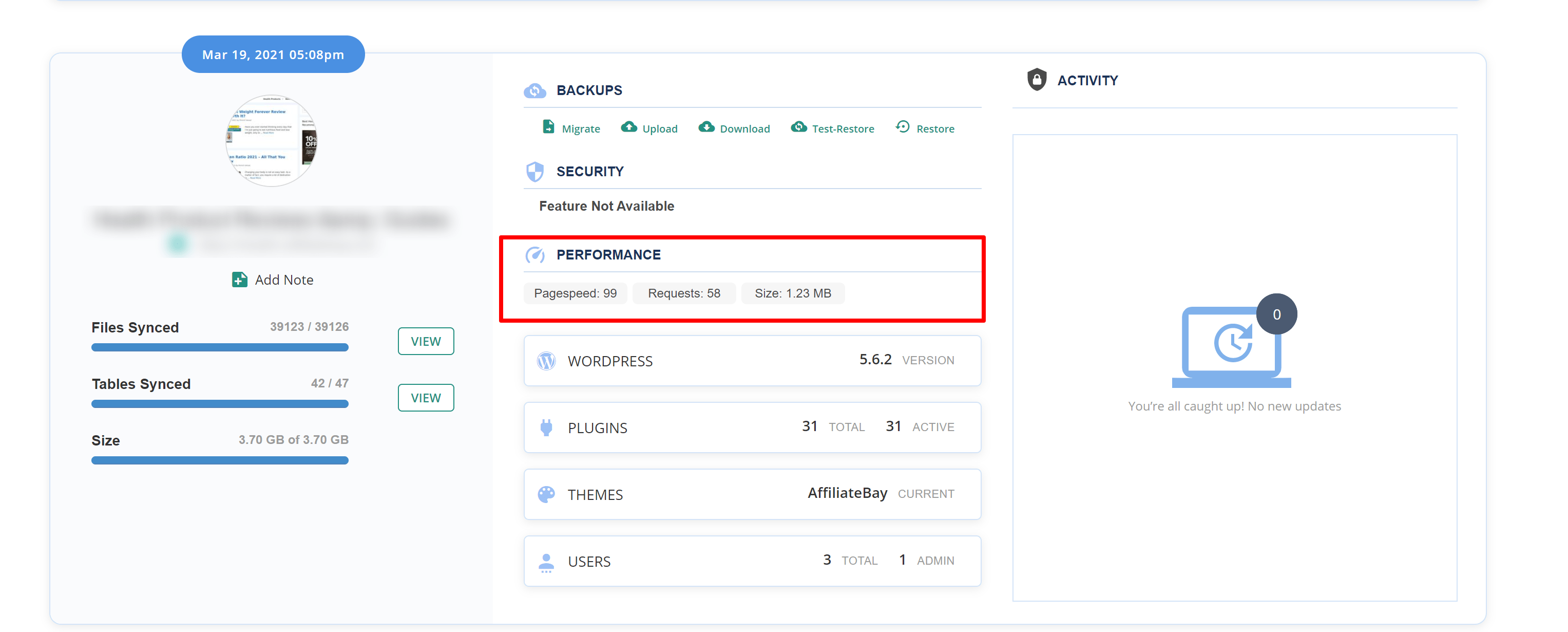The image size is (1568, 632).
Task: Click the Restore clock-arrow icon
Action: [903, 127]
